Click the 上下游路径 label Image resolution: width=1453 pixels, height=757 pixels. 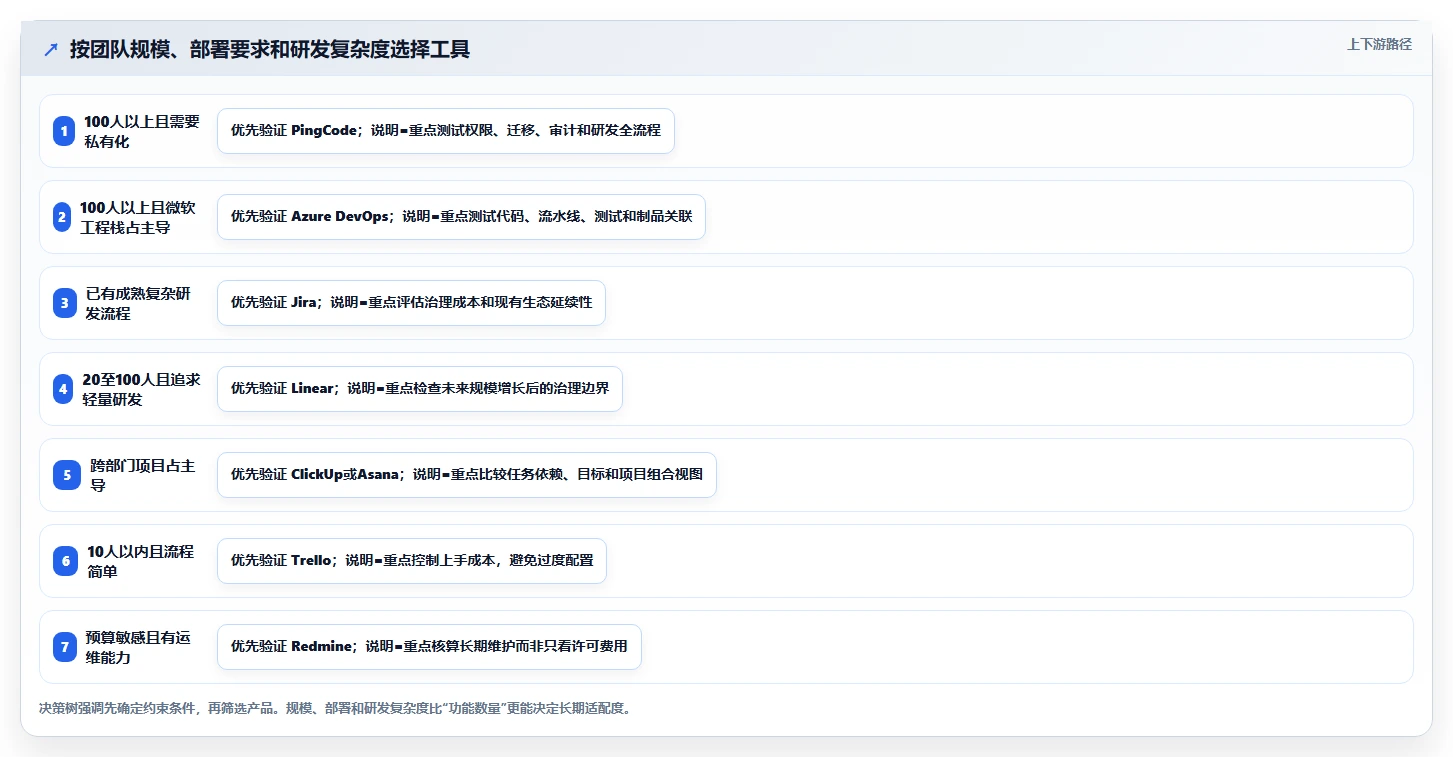point(1379,44)
